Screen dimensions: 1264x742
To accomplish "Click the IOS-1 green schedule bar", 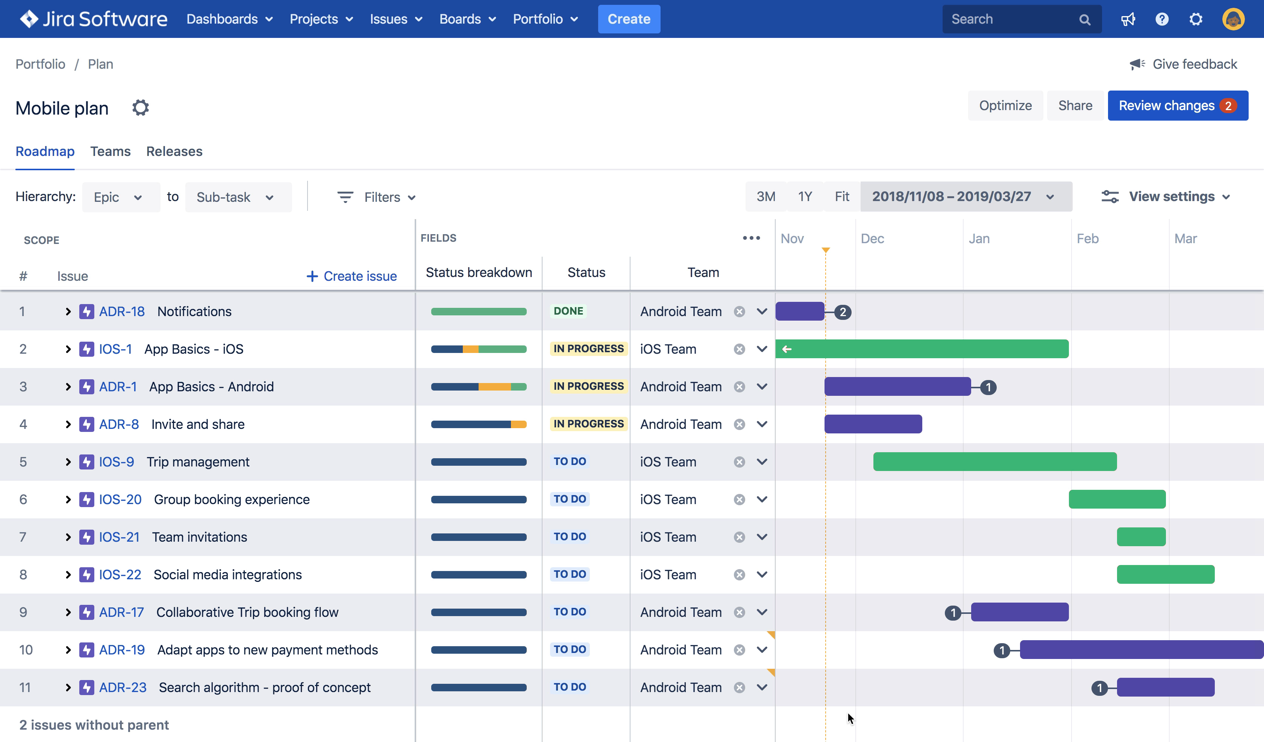I will (x=922, y=349).
